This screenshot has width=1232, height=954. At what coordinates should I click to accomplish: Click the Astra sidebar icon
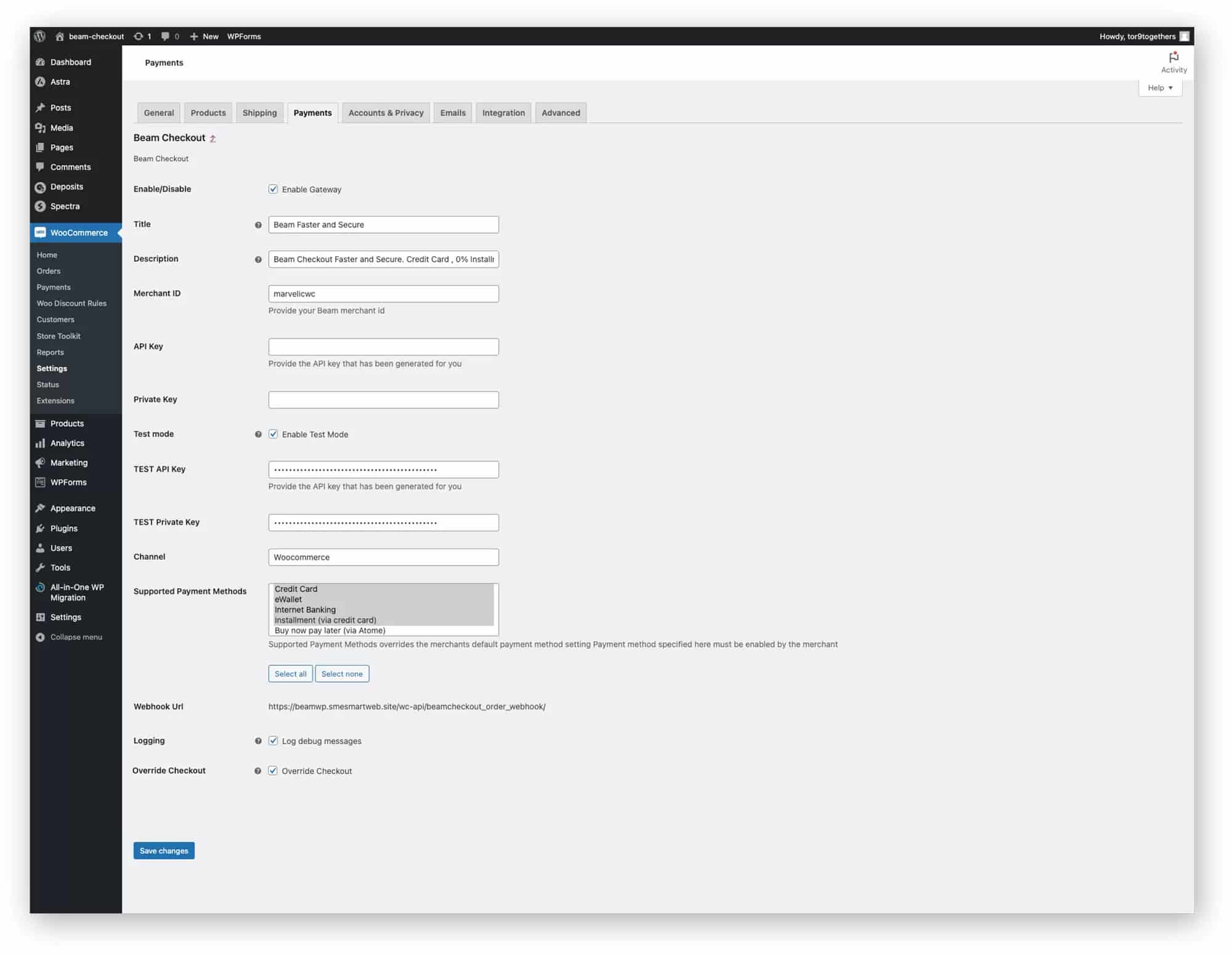41,82
